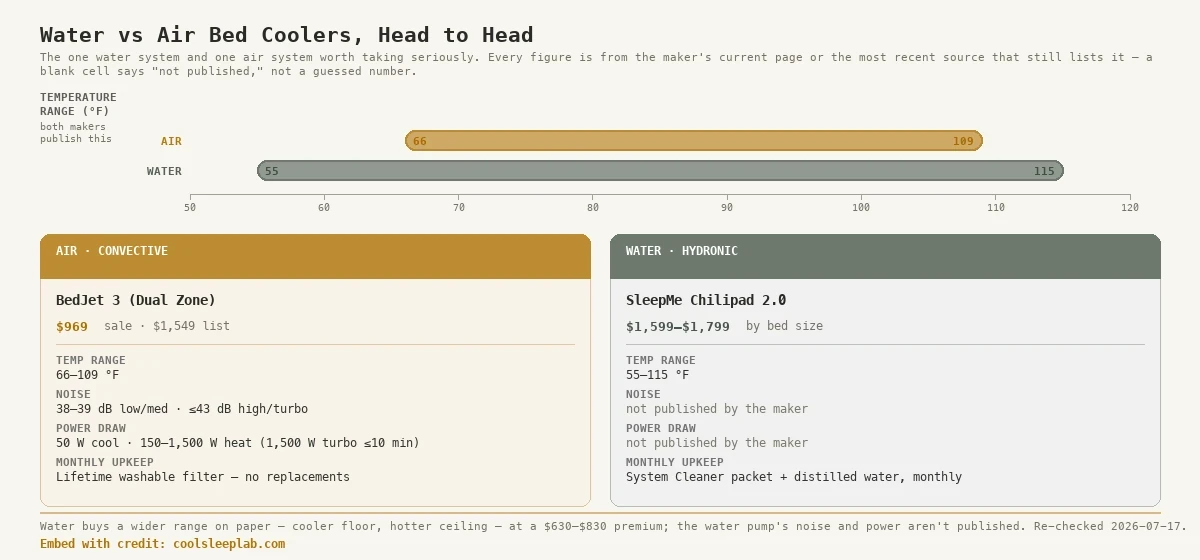This screenshot has width=1200, height=560.
Task: Click the WATER temperature range bar
Action: click(660, 171)
